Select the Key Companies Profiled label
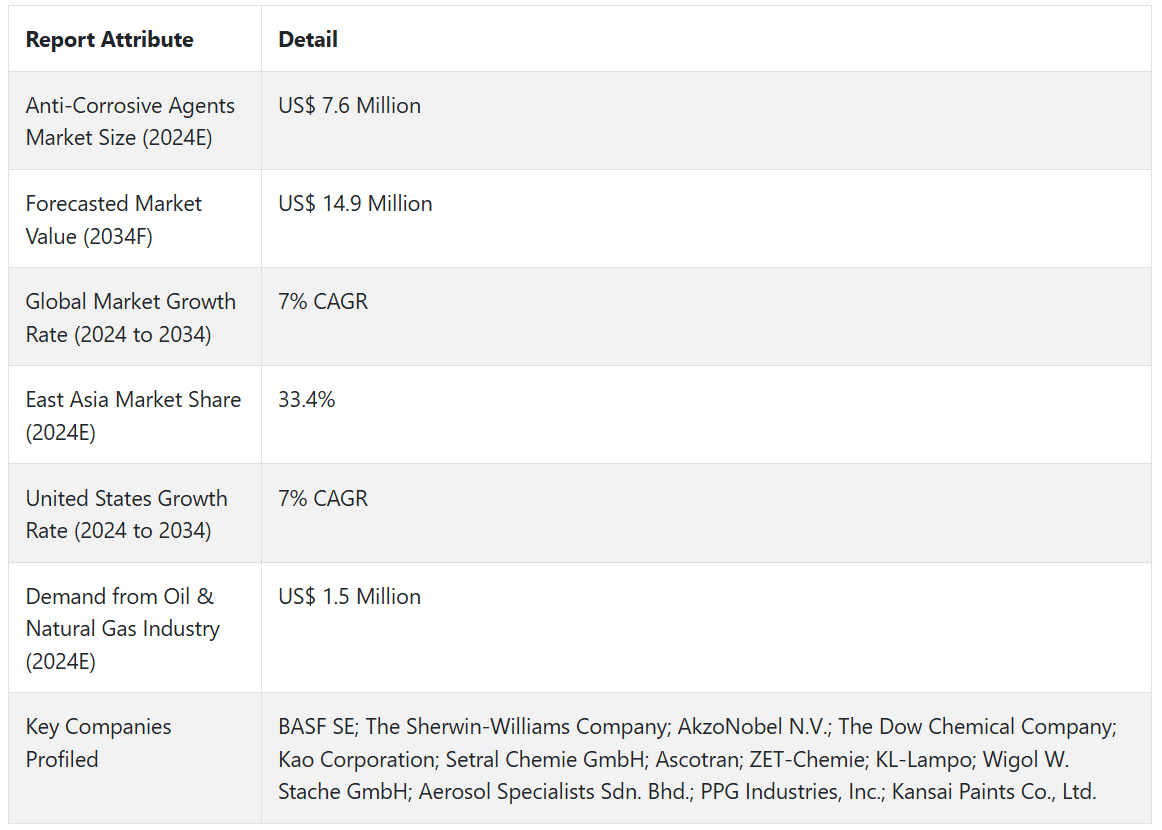1162x830 pixels. coord(98,742)
